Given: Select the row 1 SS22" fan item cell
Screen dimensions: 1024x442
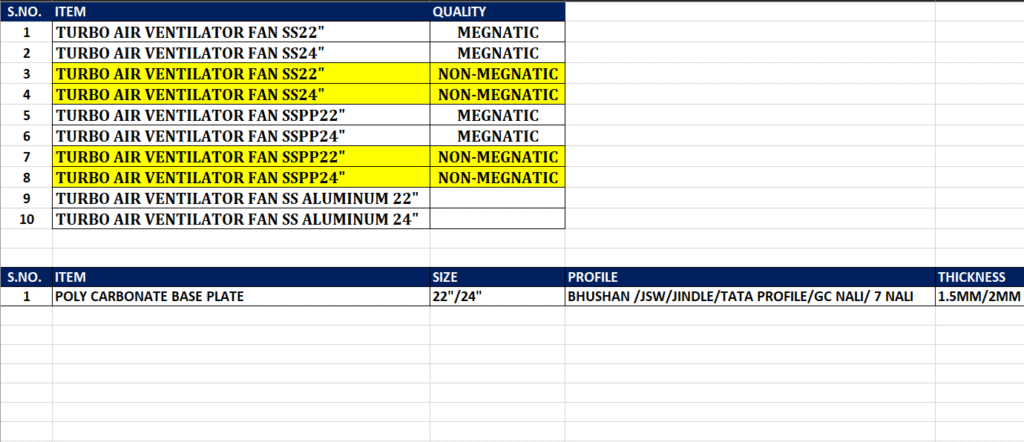Looking at the screenshot, I should [240, 32].
